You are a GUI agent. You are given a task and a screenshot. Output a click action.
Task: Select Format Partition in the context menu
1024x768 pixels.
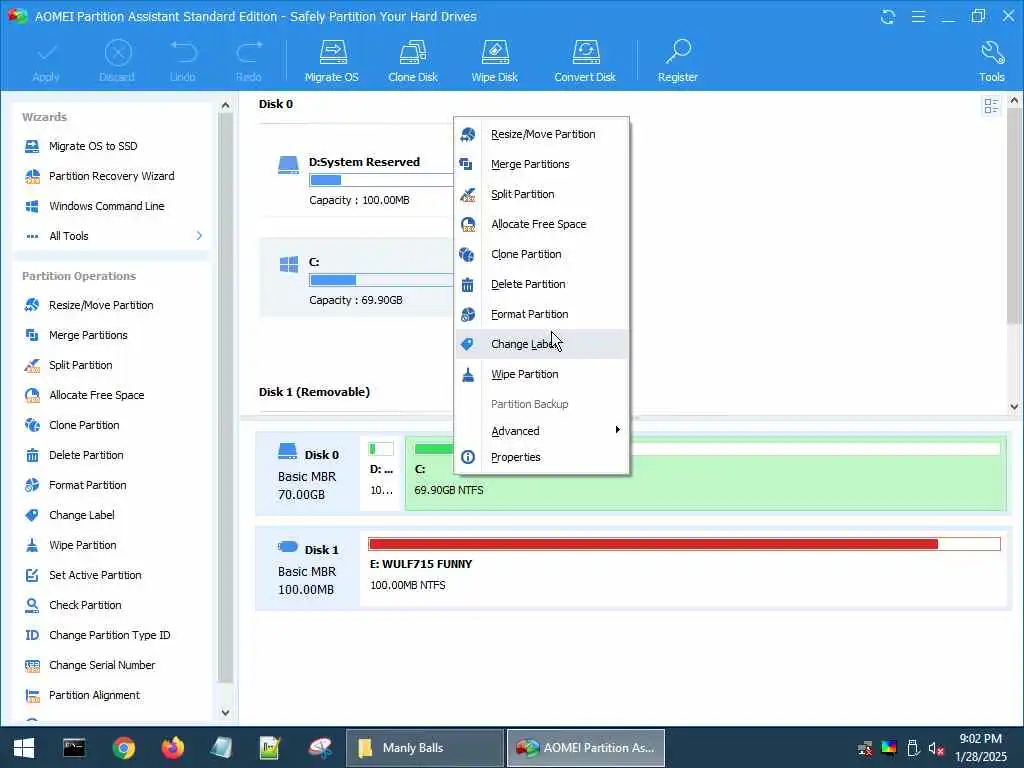point(542,315)
